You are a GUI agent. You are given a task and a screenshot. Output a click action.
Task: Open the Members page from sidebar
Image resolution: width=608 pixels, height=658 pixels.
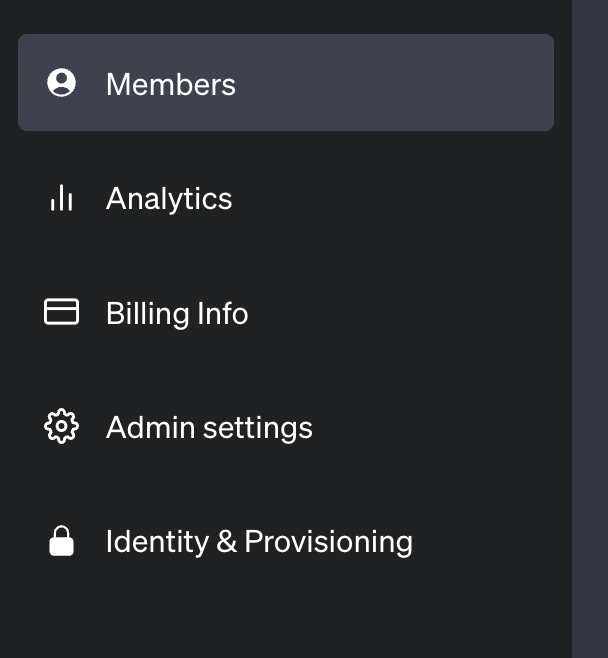pyautogui.click(x=286, y=83)
